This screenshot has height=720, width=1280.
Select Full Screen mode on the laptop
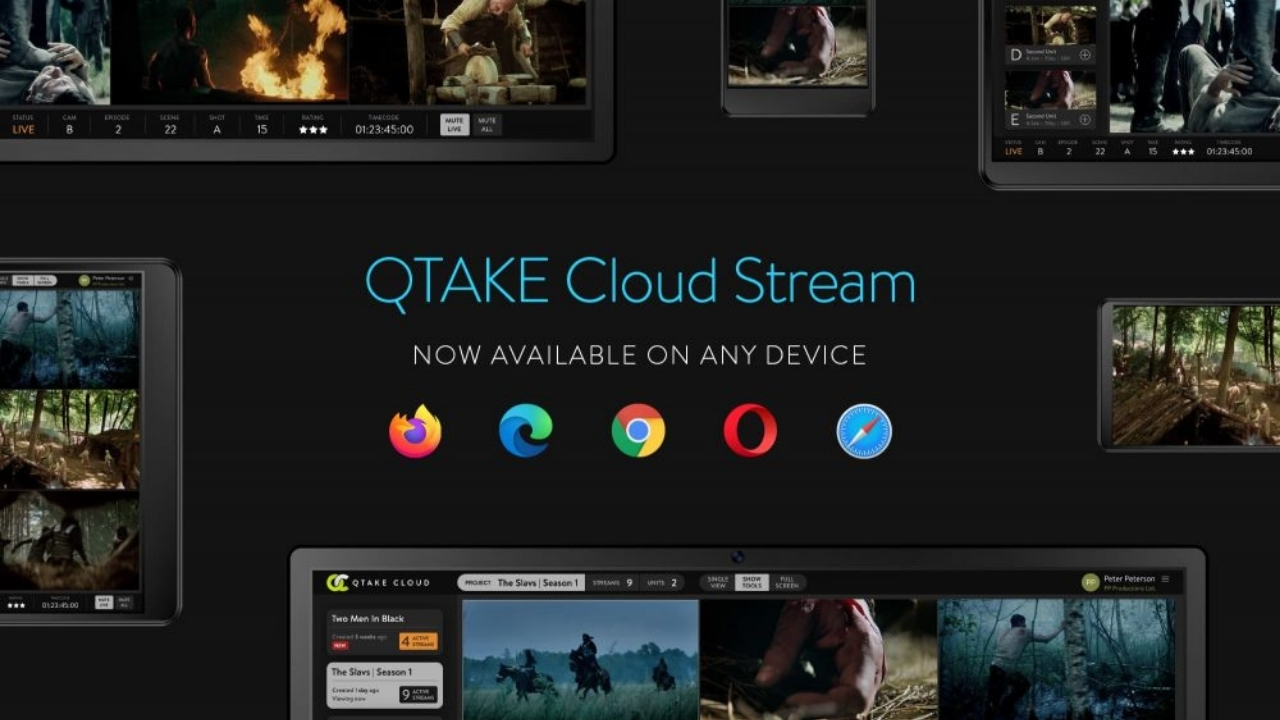pos(787,582)
